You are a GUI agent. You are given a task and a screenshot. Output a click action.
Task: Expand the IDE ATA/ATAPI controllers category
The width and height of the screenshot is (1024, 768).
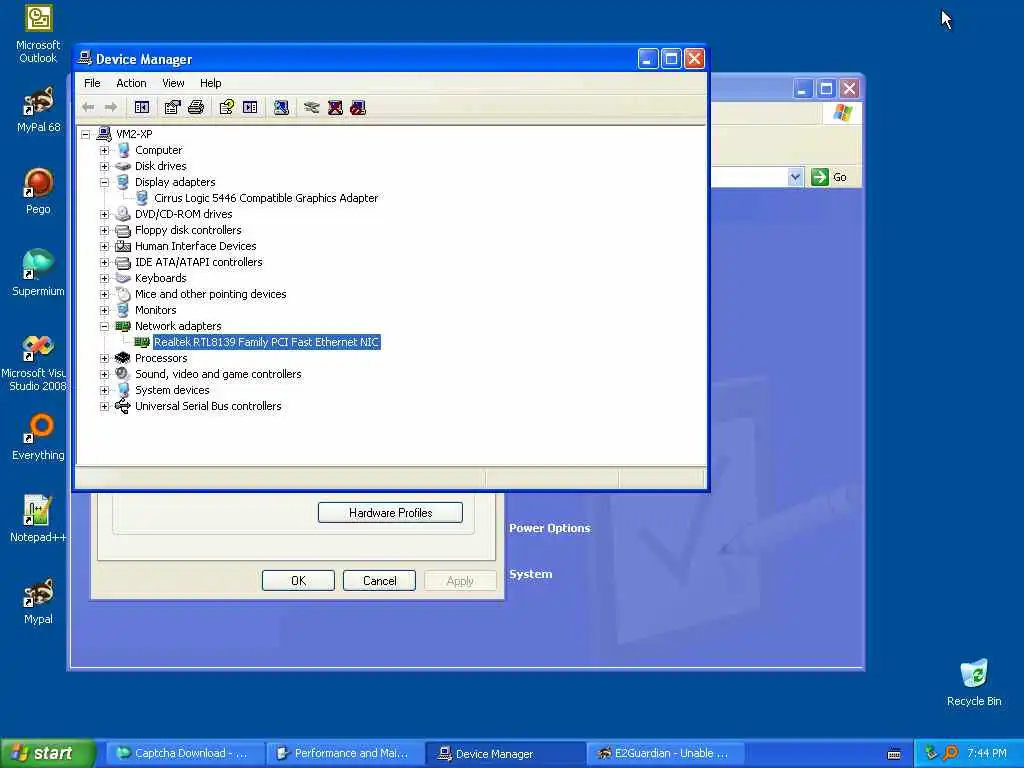click(104, 263)
